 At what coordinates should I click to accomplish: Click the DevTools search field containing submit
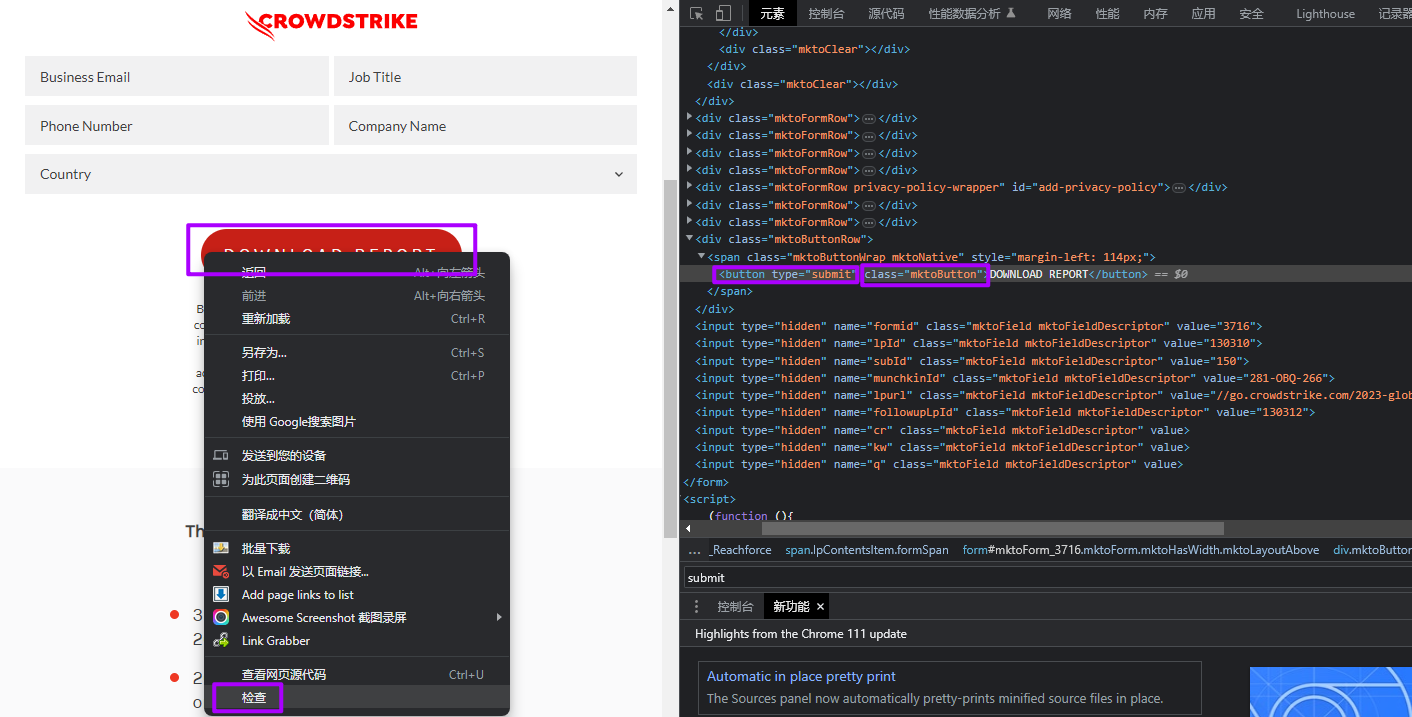coord(1048,577)
